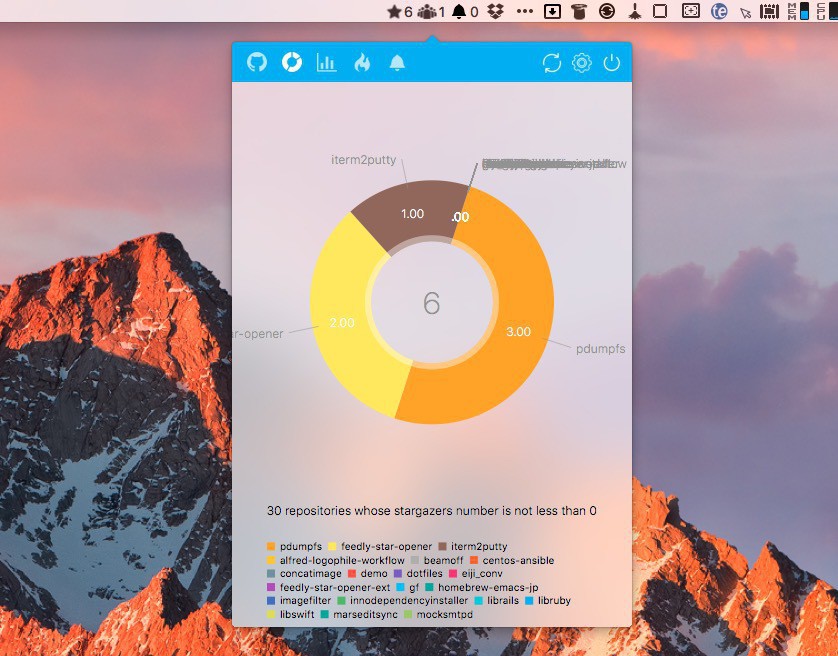Click the gf legend entry
Screen dimensions: 838x656
click(x=407, y=587)
